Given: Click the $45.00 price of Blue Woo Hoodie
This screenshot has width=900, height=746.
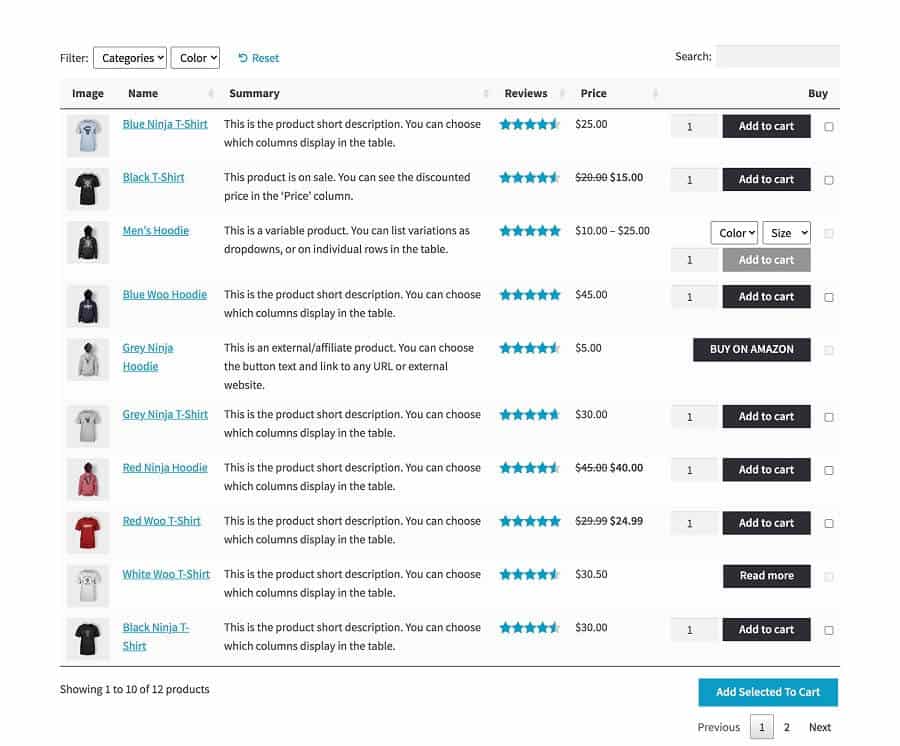Looking at the screenshot, I should click(x=591, y=294).
